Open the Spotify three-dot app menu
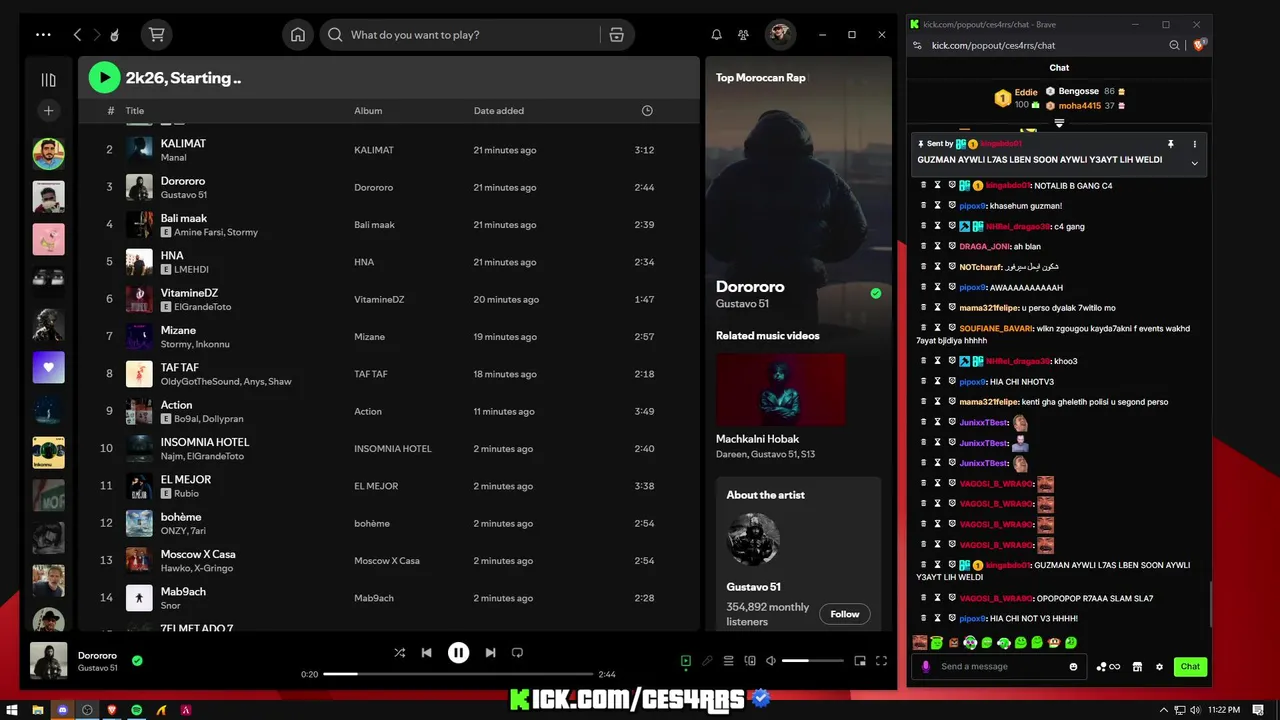Viewport: 1280px width, 720px height. [43, 34]
